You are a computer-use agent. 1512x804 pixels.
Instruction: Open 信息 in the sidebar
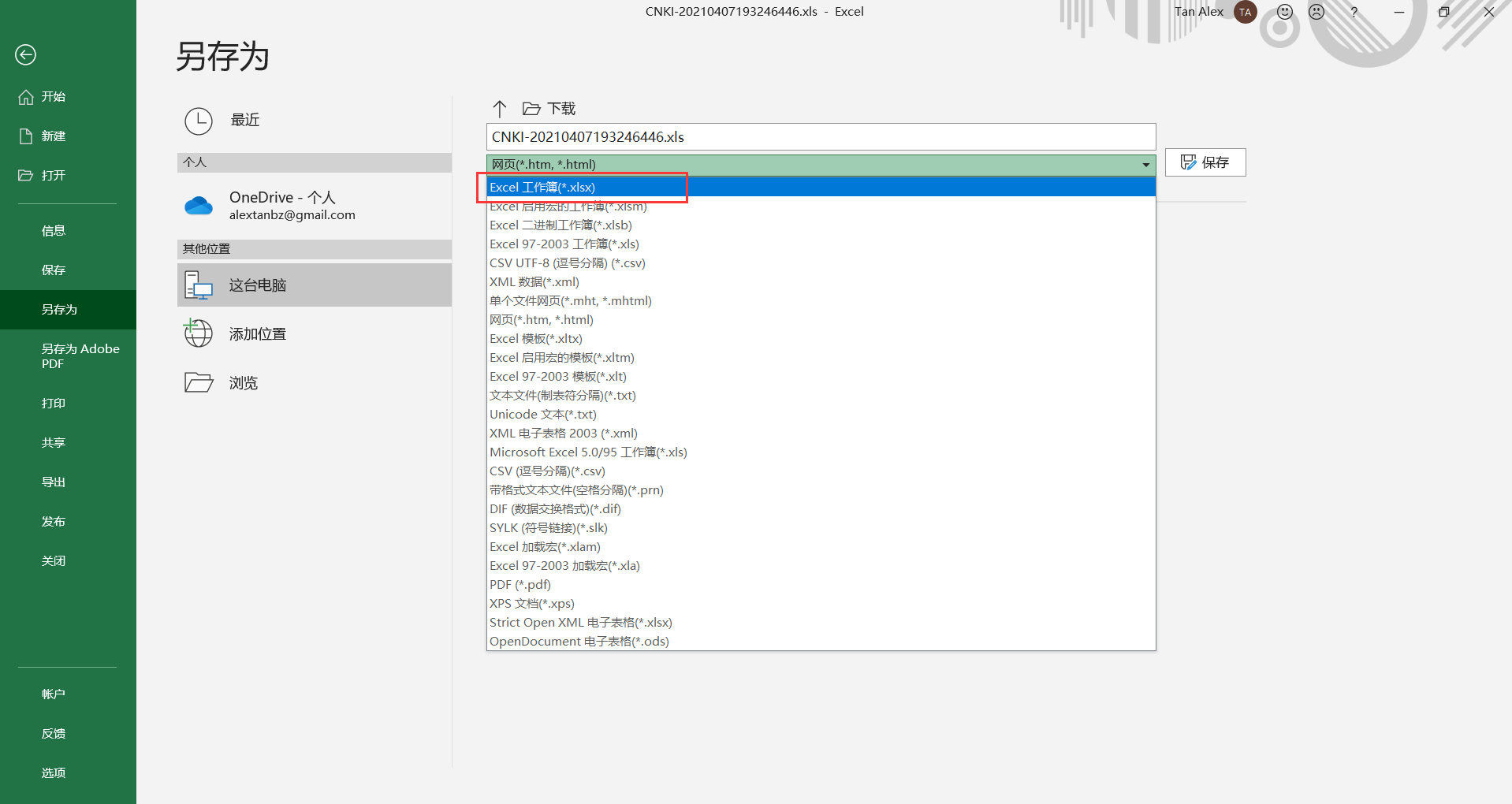tap(68, 231)
